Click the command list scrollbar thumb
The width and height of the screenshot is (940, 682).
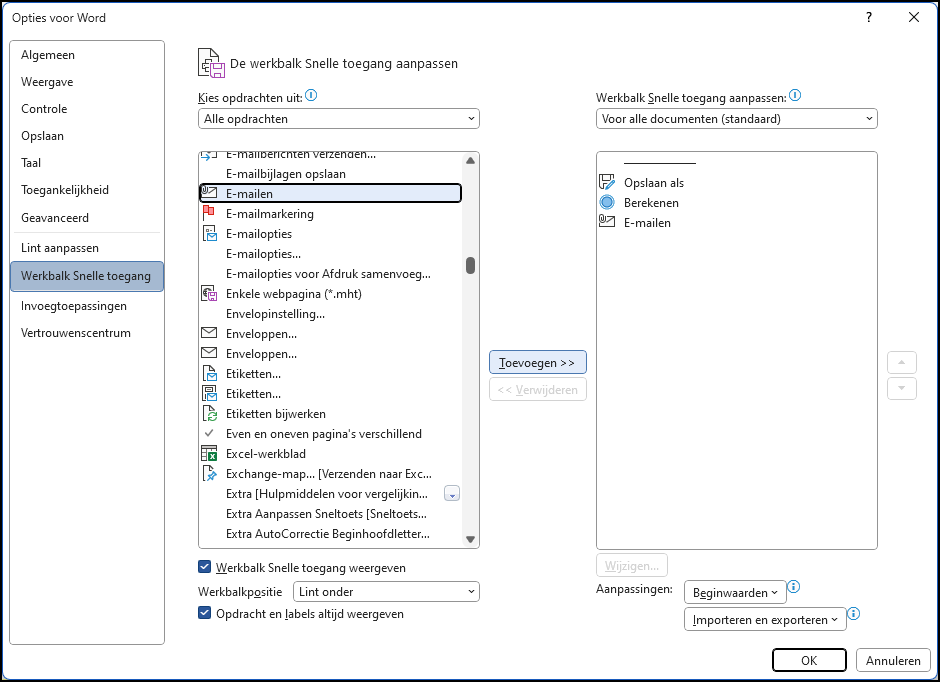(471, 265)
